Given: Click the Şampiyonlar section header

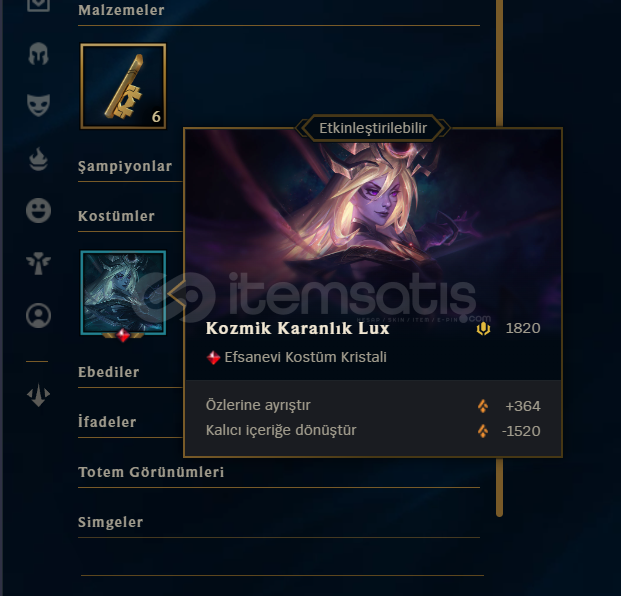Looking at the screenshot, I should tap(125, 166).
